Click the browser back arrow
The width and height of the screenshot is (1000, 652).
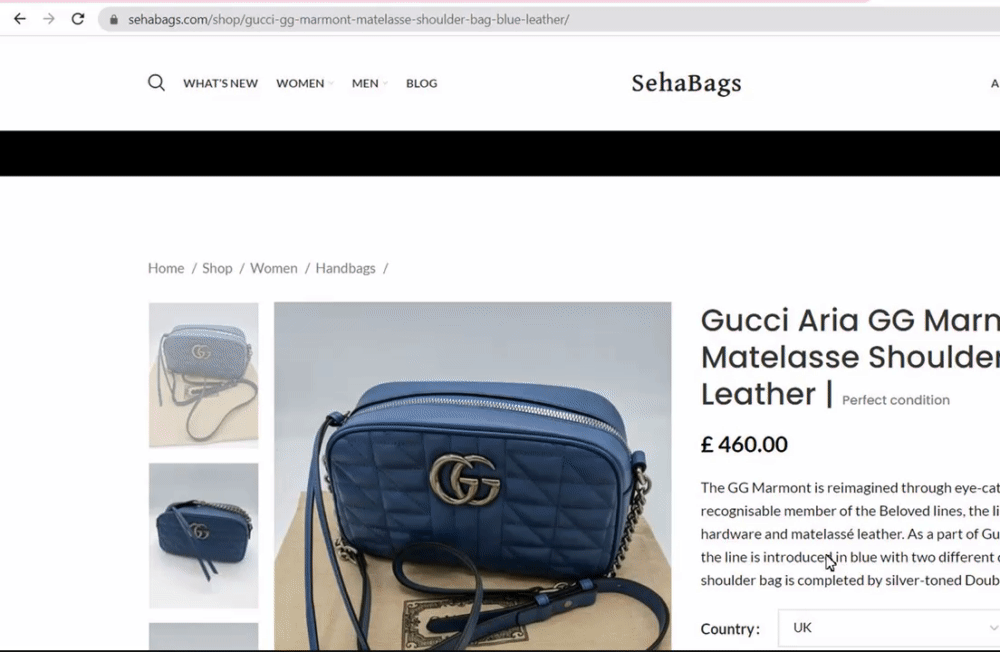tap(20, 19)
